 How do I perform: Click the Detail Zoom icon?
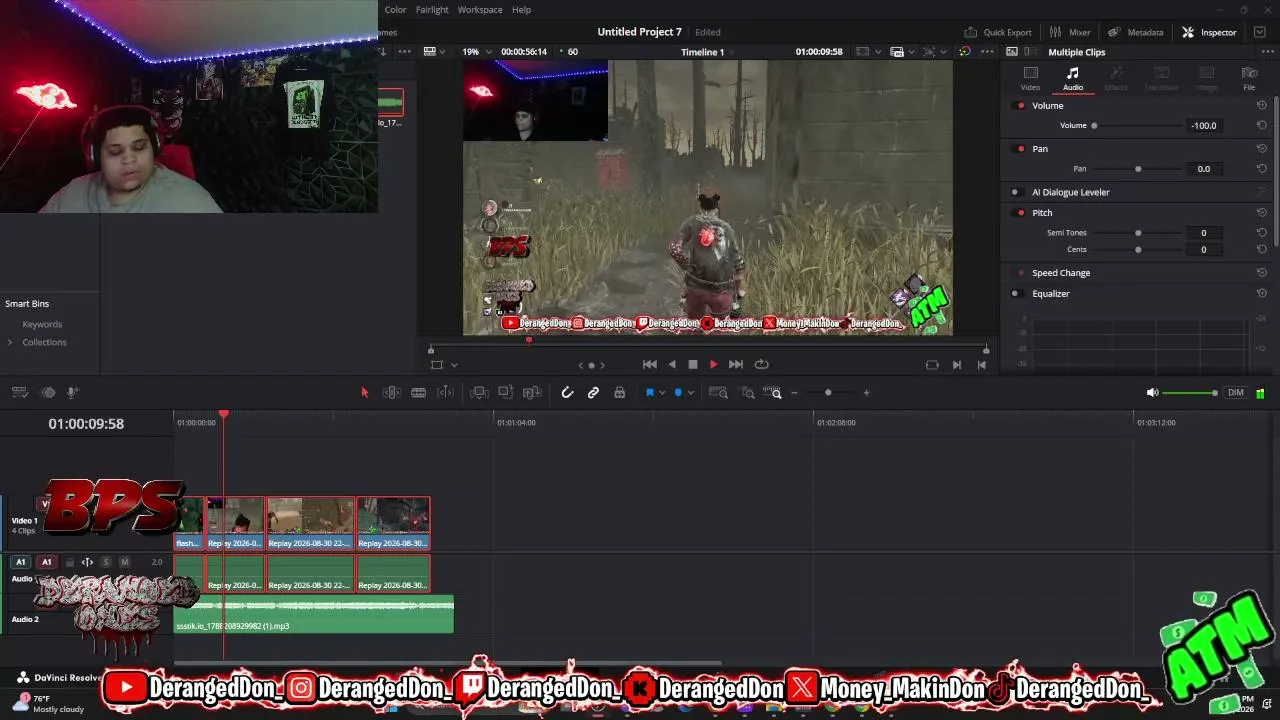tap(747, 393)
